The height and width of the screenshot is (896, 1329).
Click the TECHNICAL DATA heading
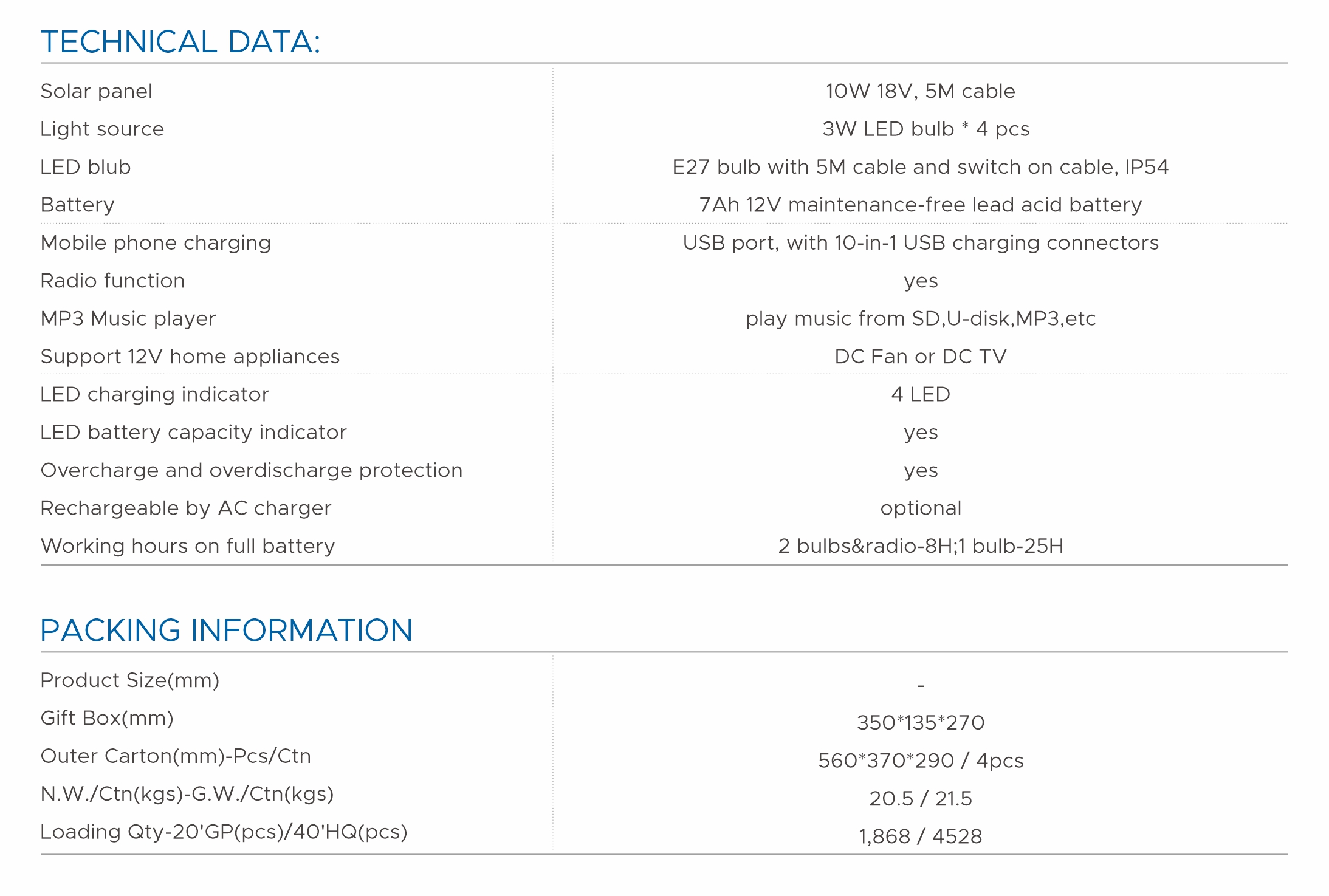point(180,42)
